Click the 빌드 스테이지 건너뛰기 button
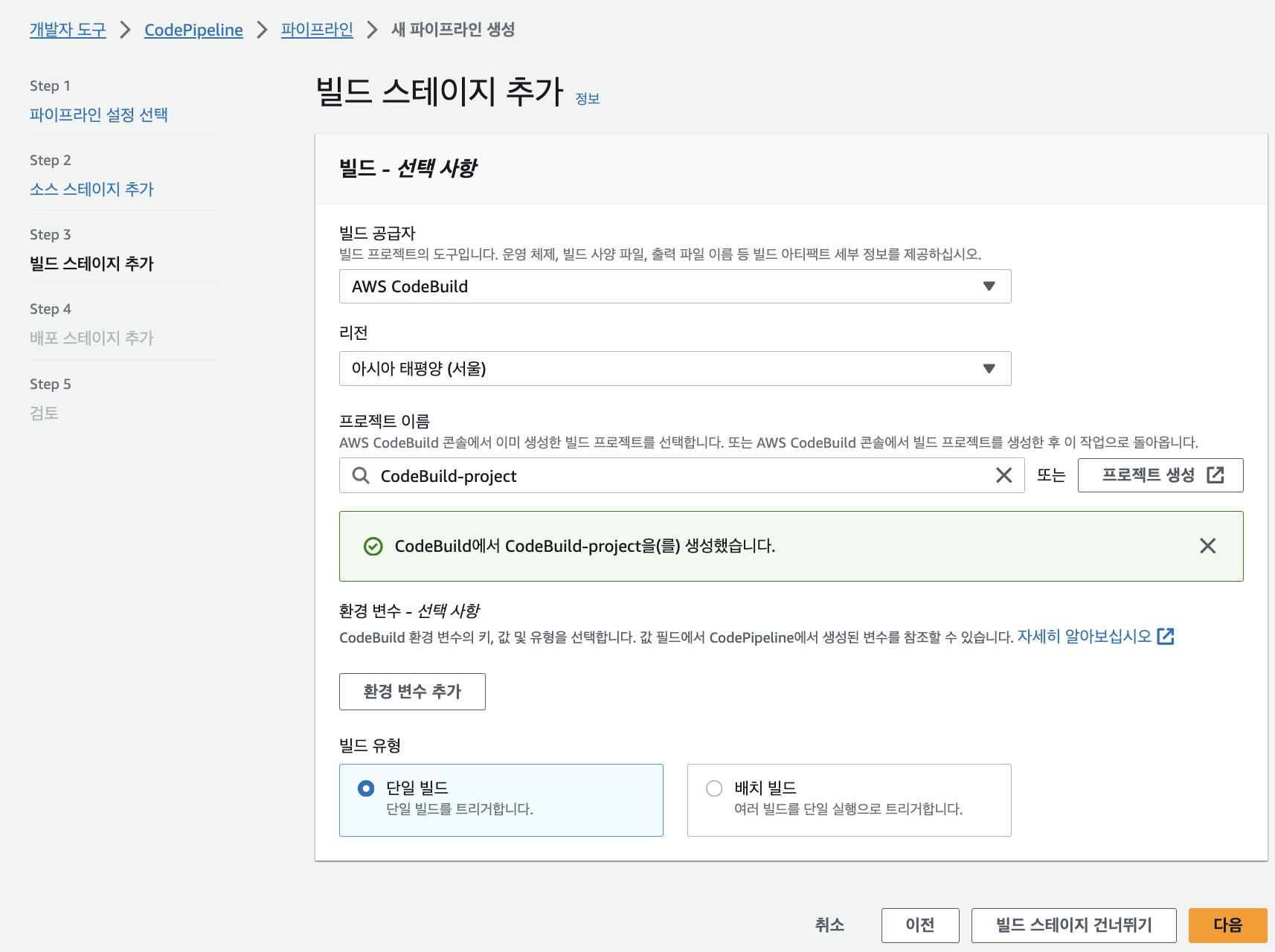The width and height of the screenshot is (1275, 952). (1073, 925)
